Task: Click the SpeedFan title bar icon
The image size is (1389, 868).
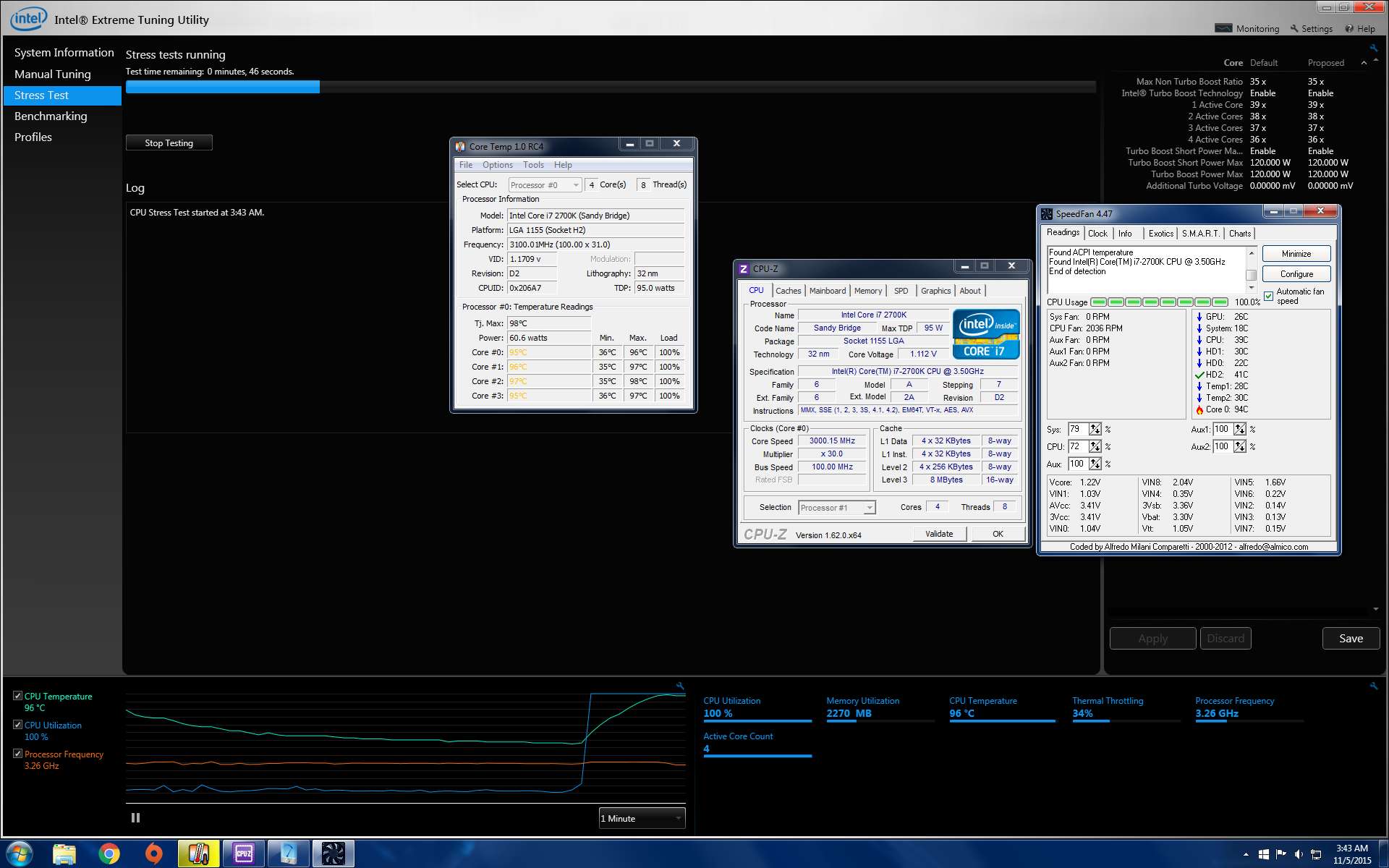Action: [1047, 213]
